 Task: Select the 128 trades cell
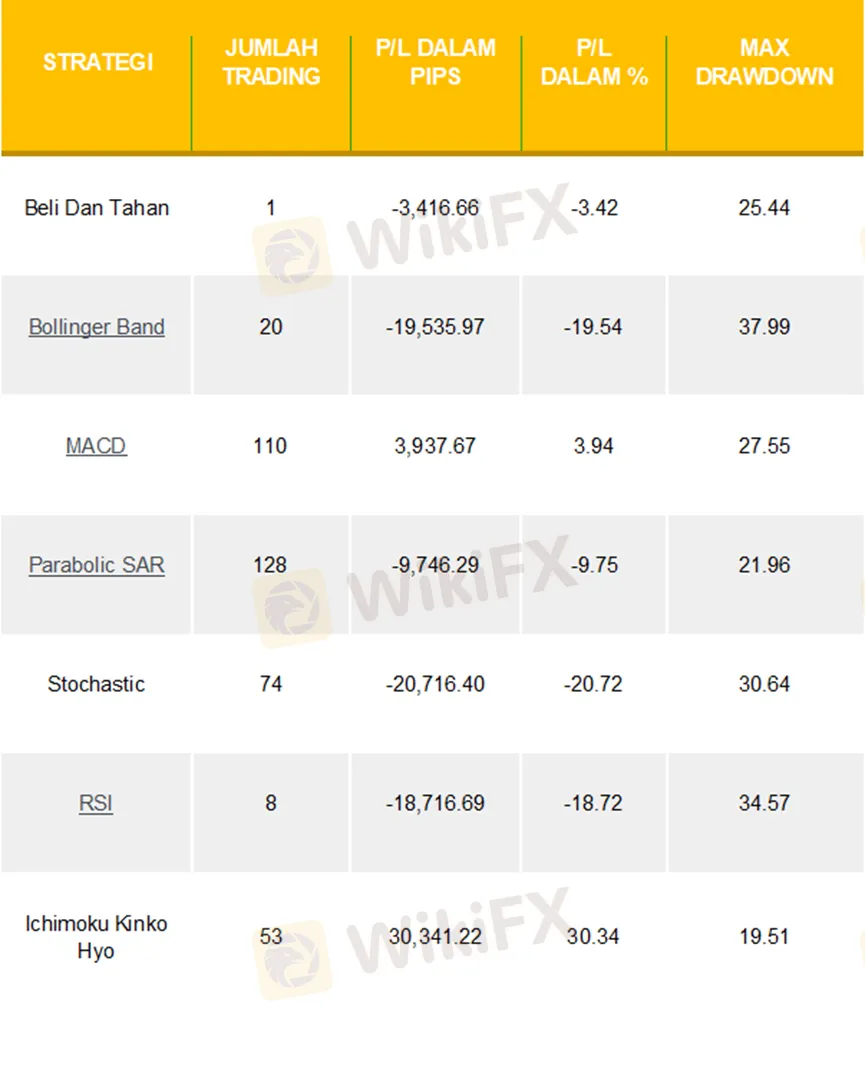[x=270, y=565]
